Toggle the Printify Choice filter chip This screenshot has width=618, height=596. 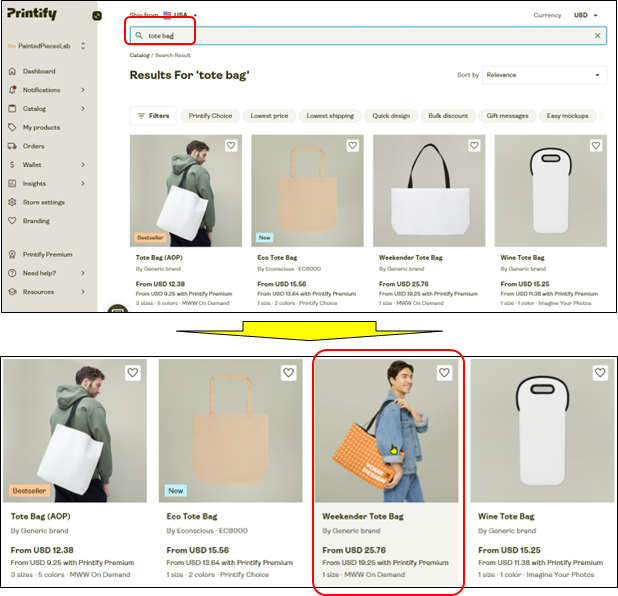coord(210,116)
